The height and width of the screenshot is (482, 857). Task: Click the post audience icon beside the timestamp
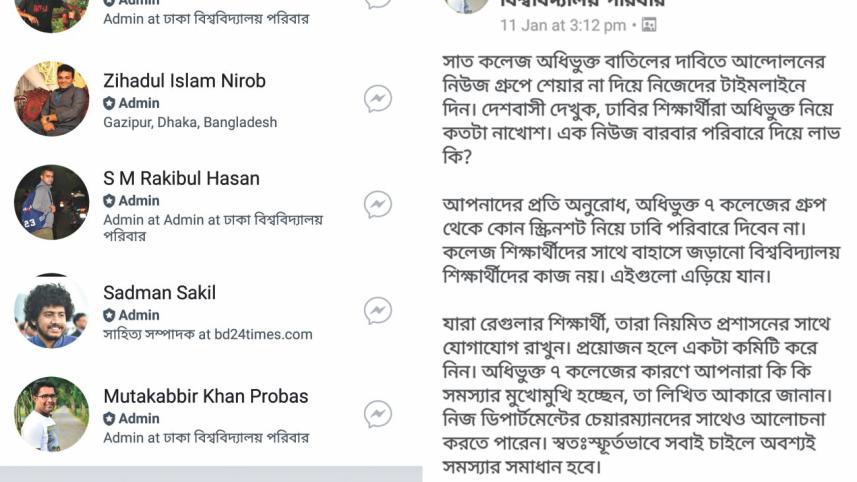(x=648, y=24)
